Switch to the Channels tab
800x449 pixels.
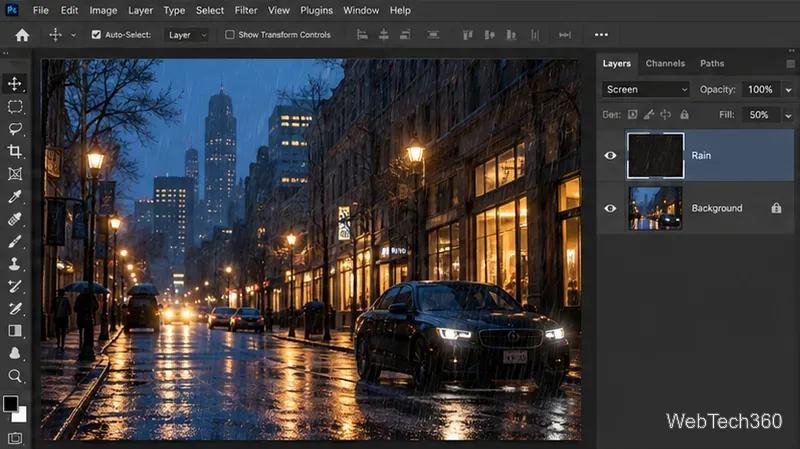[665, 63]
